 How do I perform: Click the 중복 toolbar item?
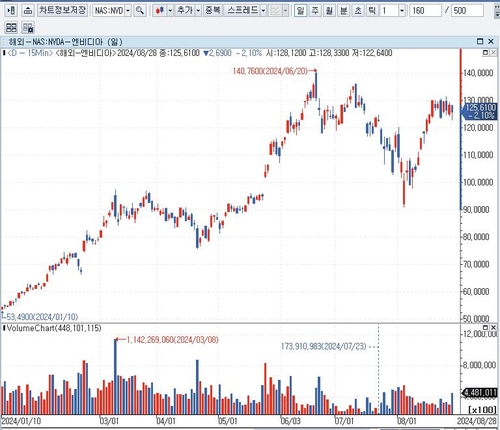[x=213, y=11]
